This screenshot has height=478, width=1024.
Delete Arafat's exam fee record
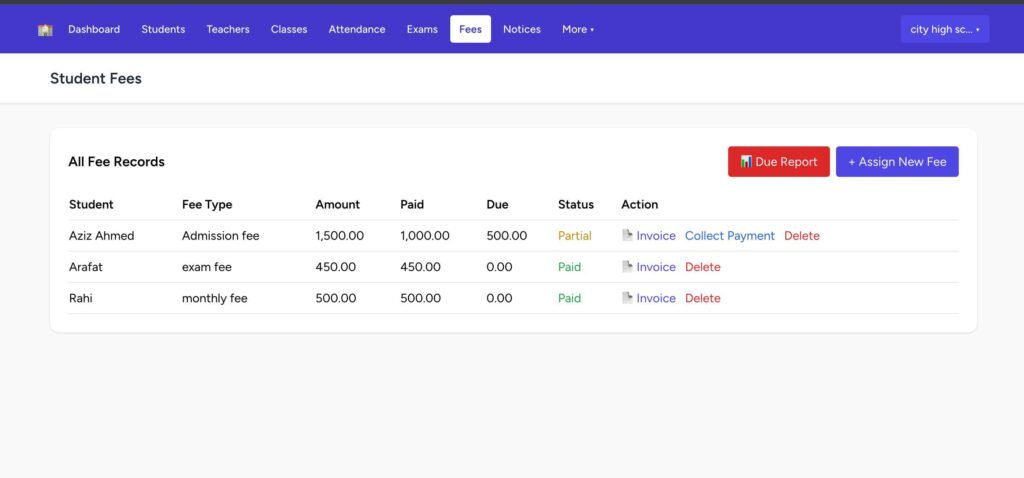click(703, 267)
